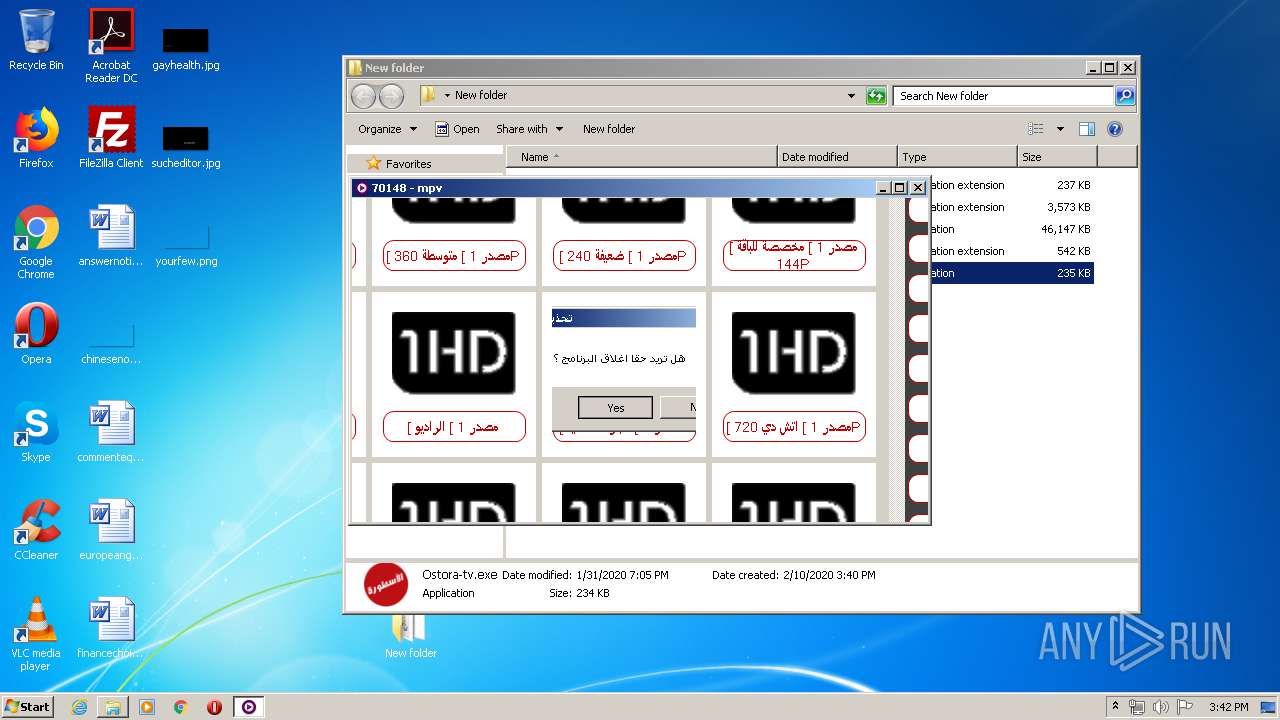Open Skype desktop shortcut
This screenshot has height=720, width=1280.
36,432
